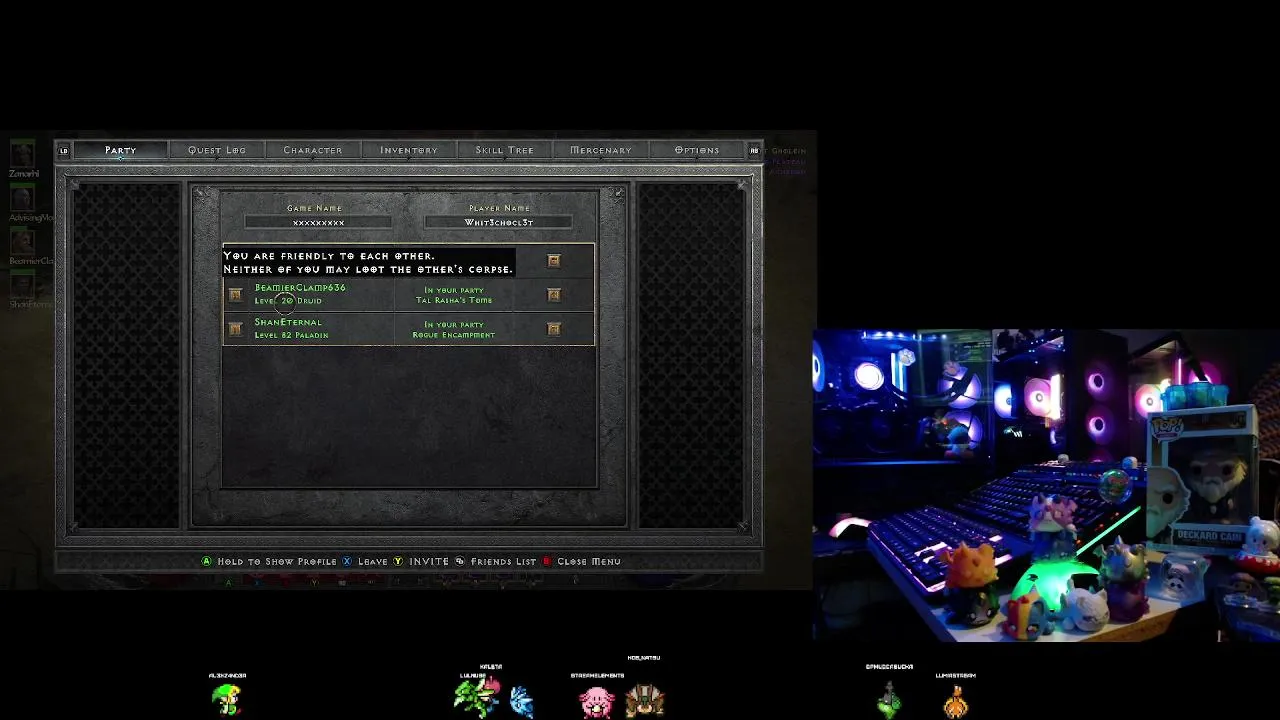Click the right-side button in ShanEternal's row
1280x720 pixels.
tap(554, 329)
